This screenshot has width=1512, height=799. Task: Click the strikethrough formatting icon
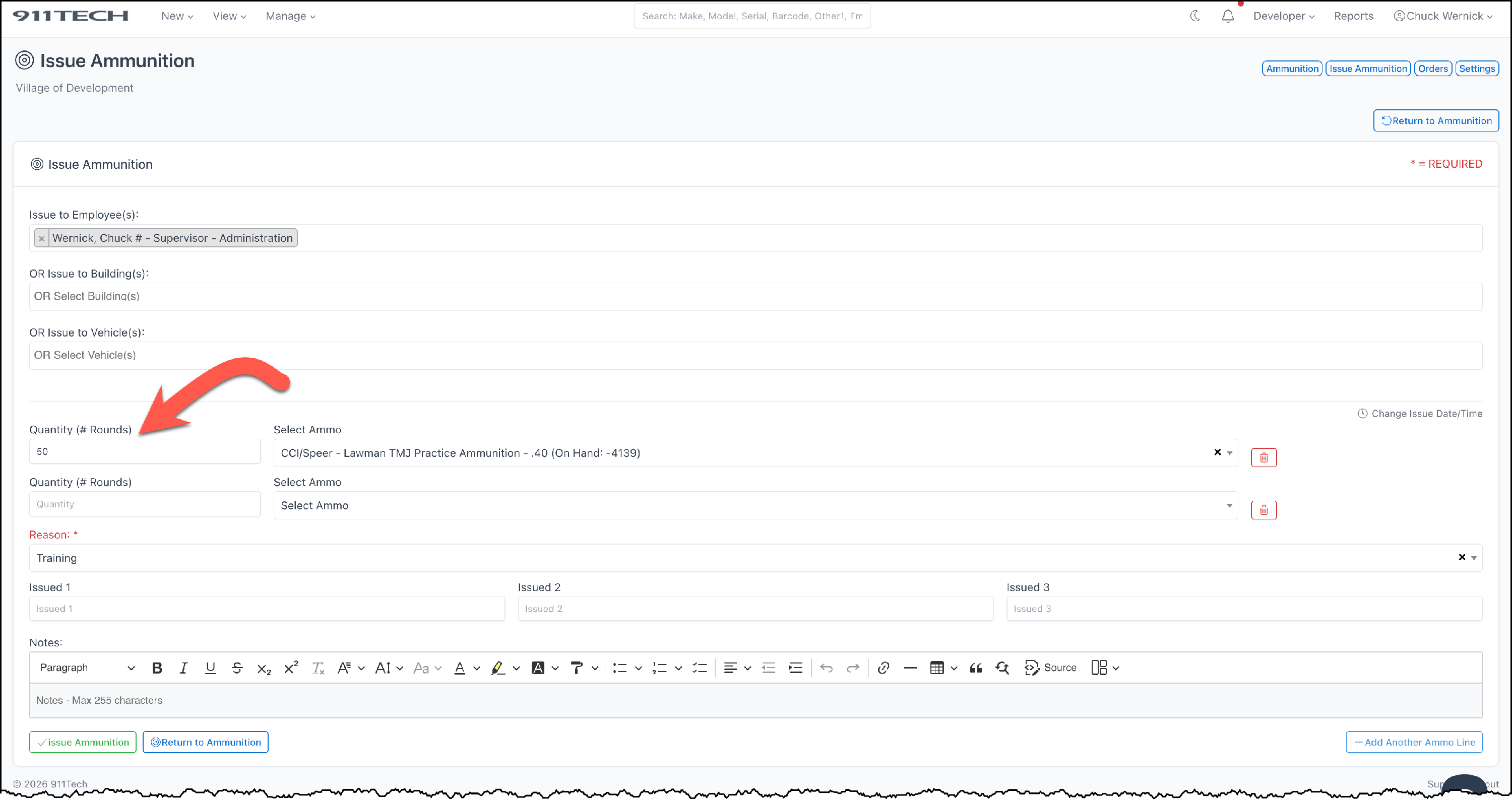[237, 668]
